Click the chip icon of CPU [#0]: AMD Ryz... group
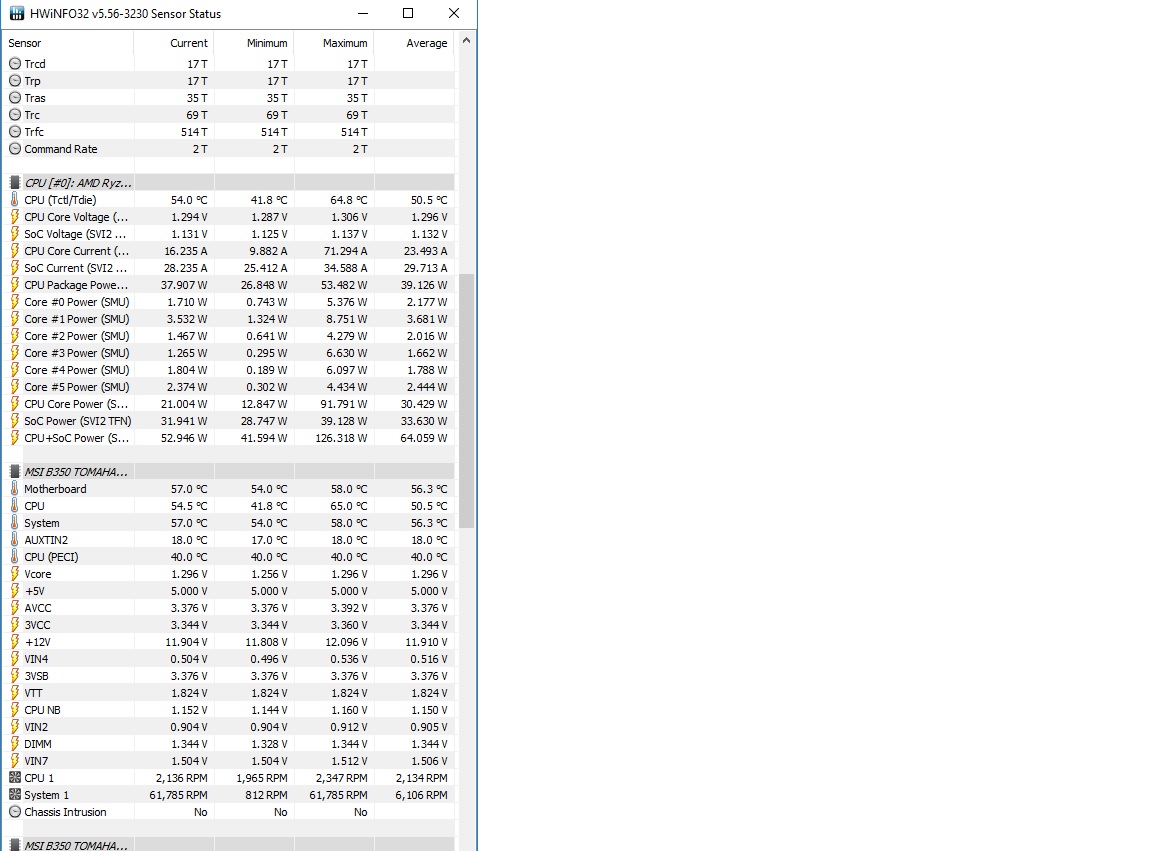1152x851 pixels. point(15,182)
